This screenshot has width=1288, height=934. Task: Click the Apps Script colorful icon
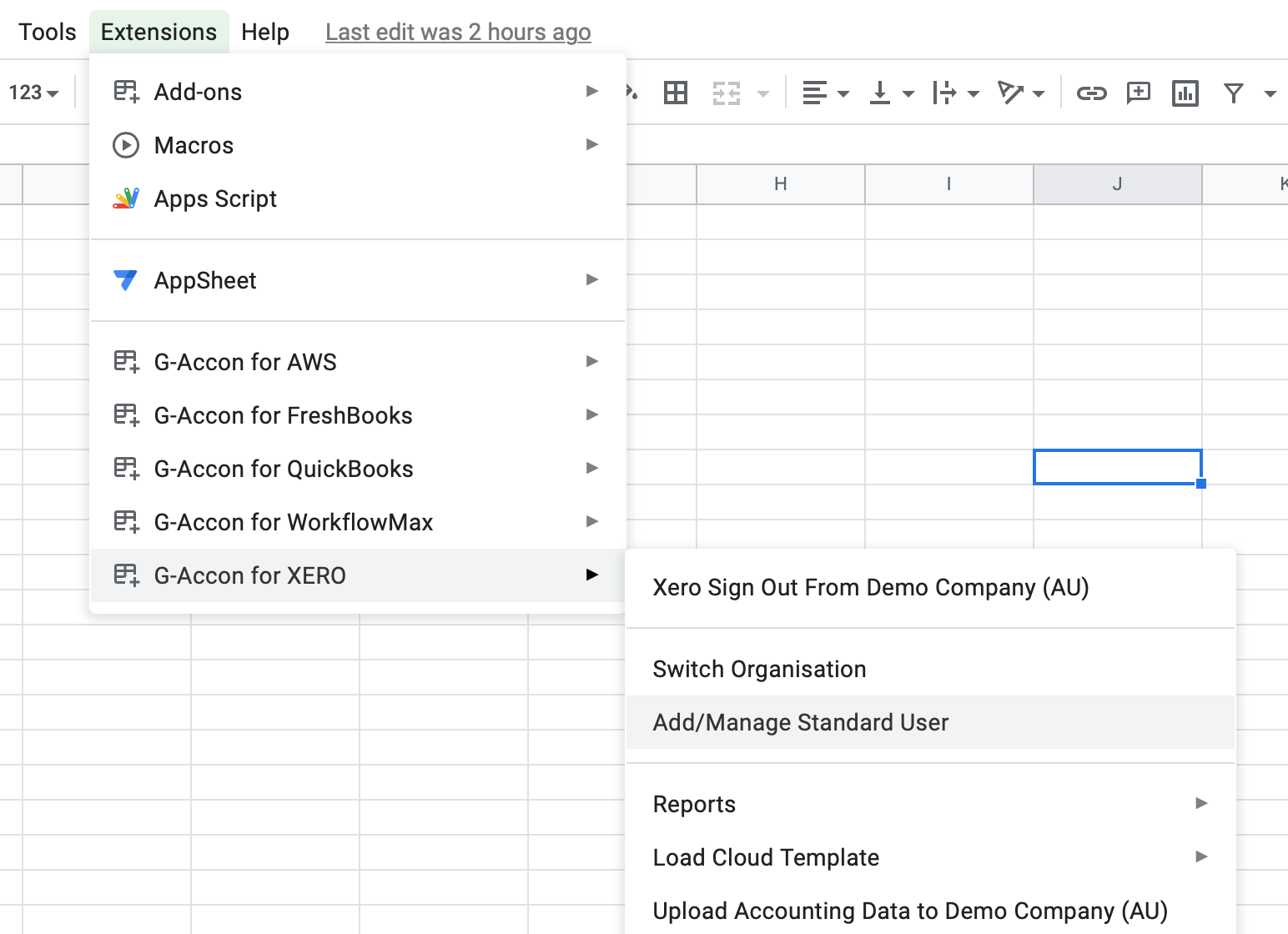click(x=126, y=198)
